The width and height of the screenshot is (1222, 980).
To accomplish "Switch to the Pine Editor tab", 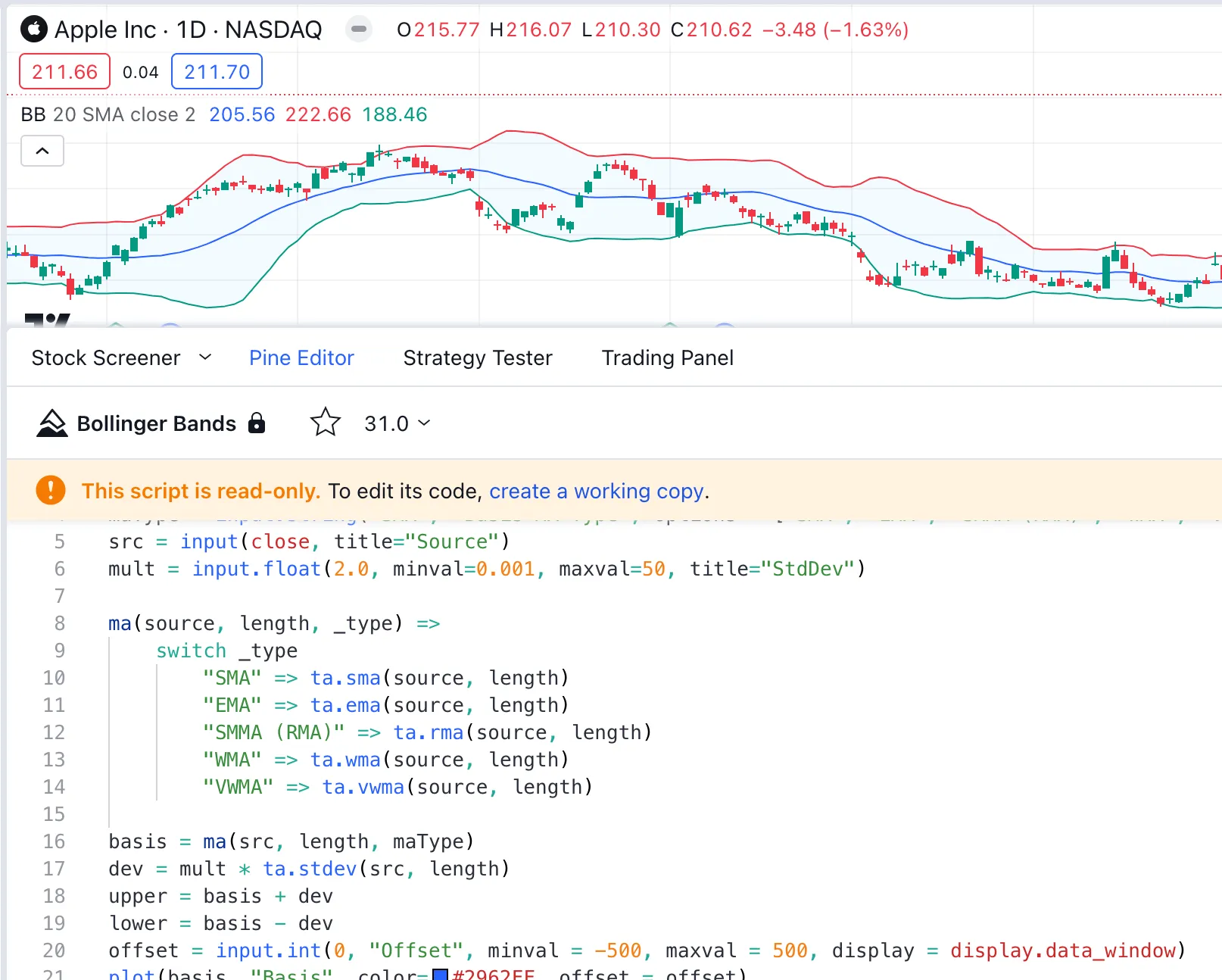I will pyautogui.click(x=301, y=357).
